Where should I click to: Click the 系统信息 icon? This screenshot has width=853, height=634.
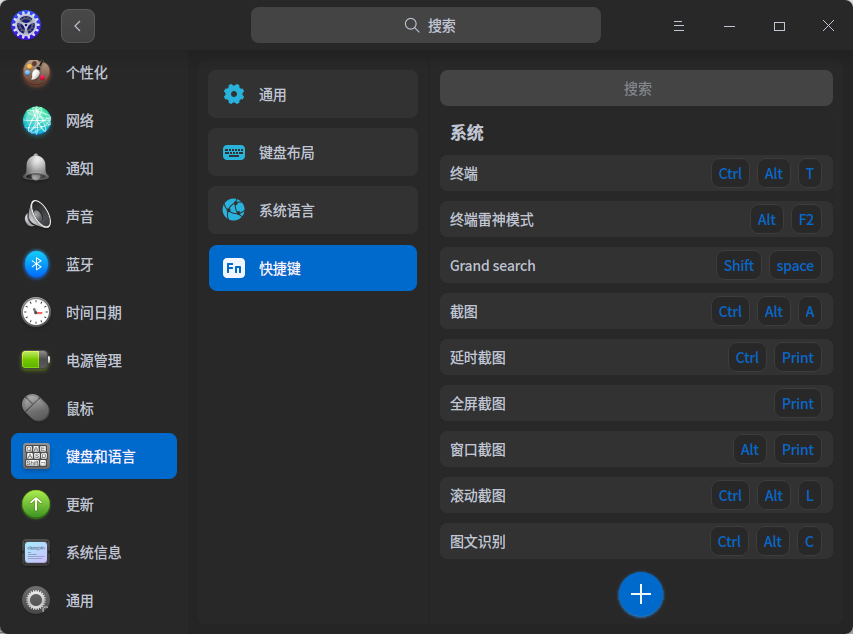tap(36, 552)
